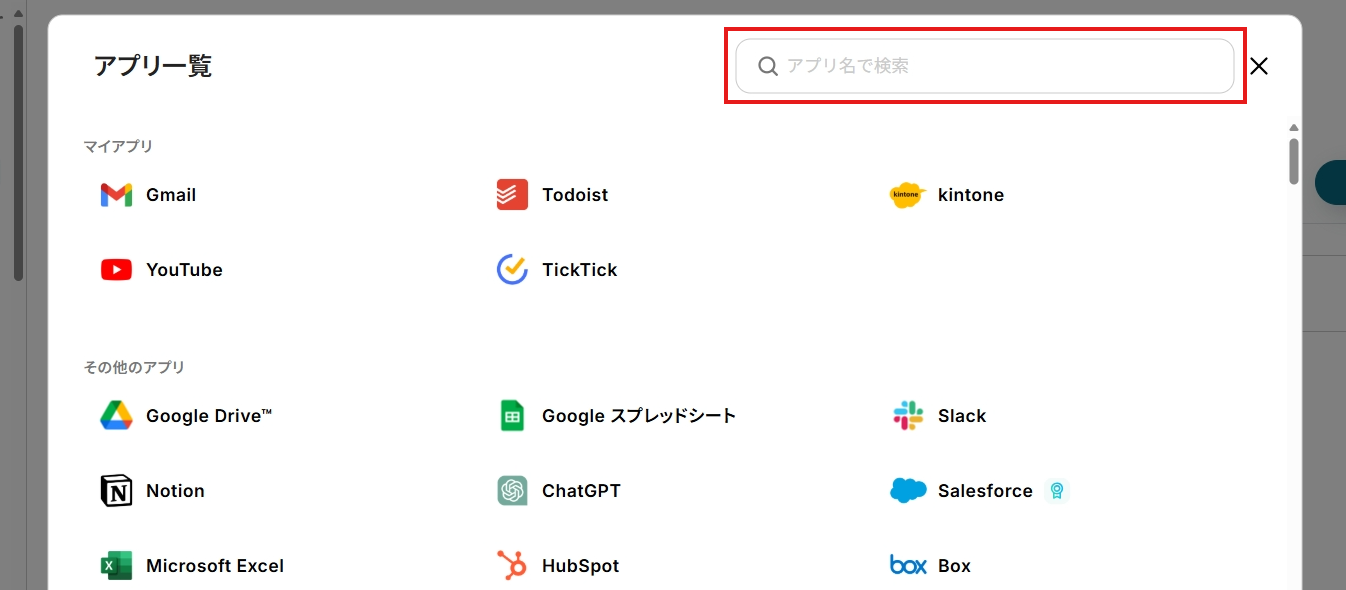Click the scrollbar up arrow in dialog
The image size is (1346, 590).
pos(1294,128)
